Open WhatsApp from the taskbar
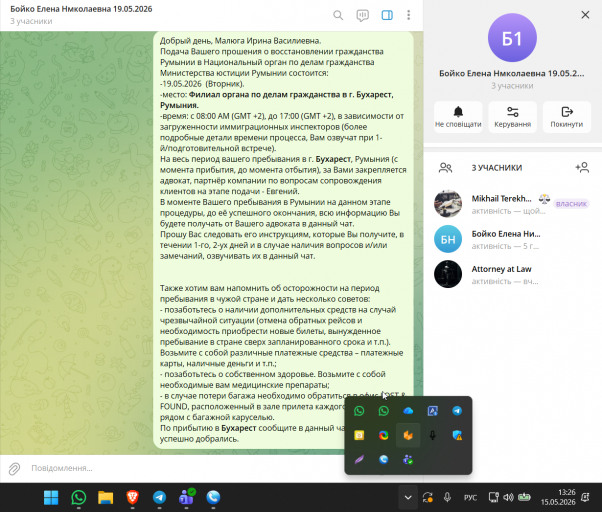Viewport: 602px width, 512px height. (x=78, y=498)
